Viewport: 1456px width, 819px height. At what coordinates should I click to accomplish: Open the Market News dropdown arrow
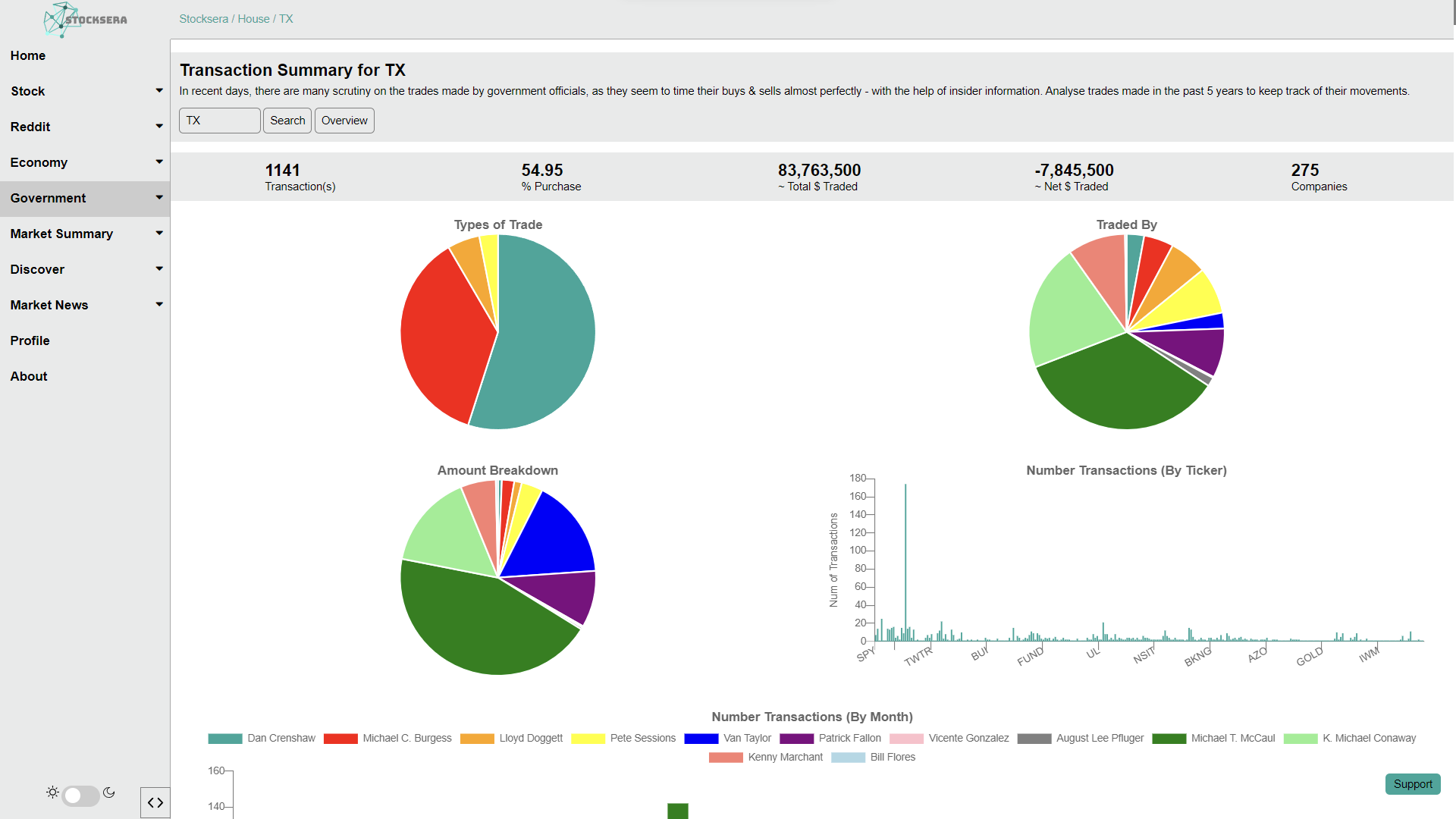pos(159,305)
